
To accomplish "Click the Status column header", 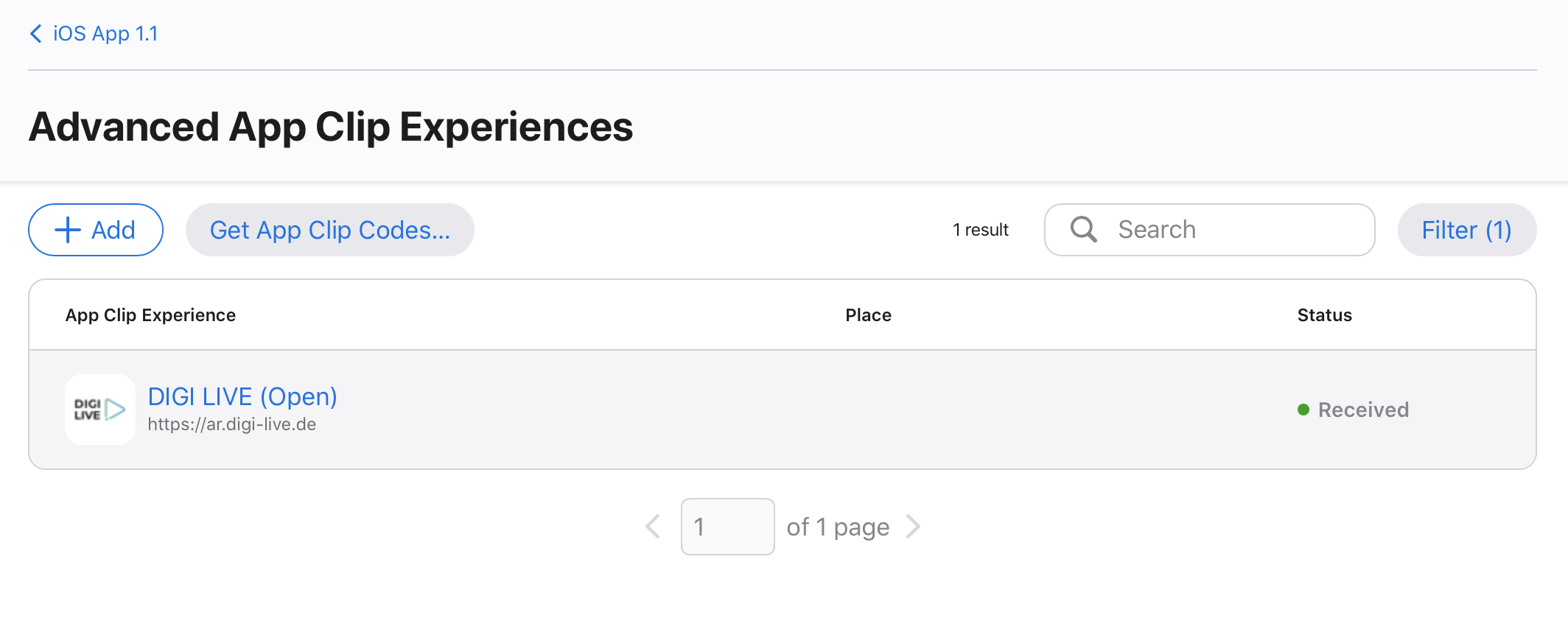I will point(1324,315).
